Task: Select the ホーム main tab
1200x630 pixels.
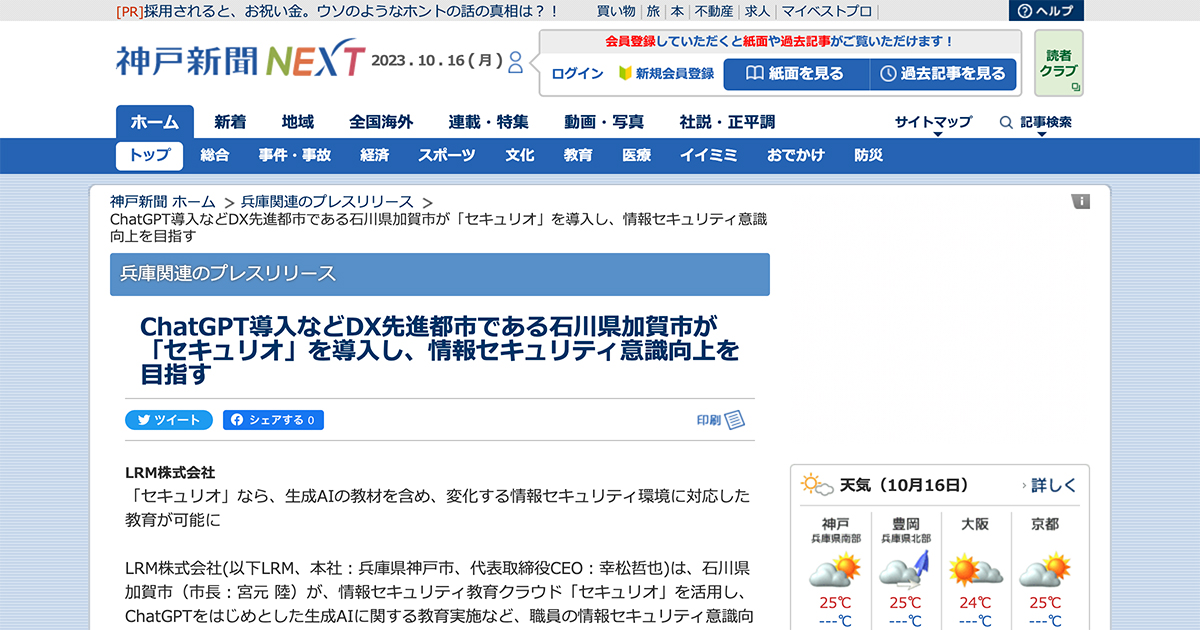Action: [x=155, y=122]
